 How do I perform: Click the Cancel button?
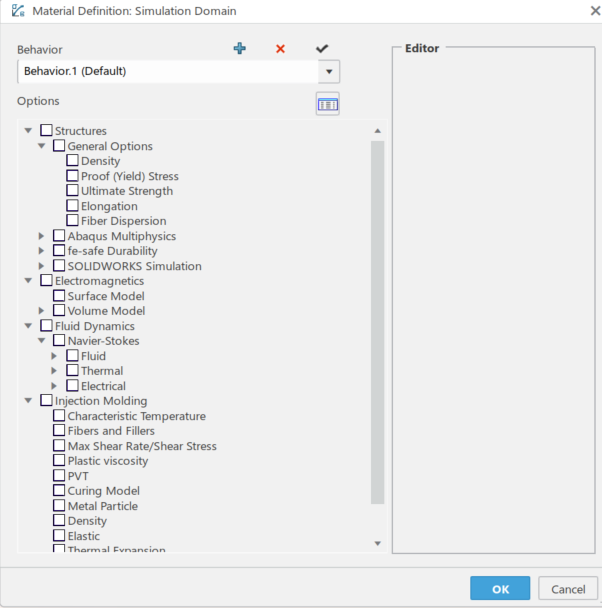pyautogui.click(x=568, y=588)
